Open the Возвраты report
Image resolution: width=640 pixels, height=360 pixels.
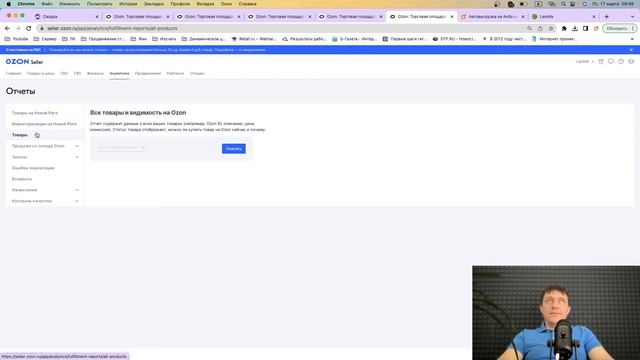coord(22,179)
